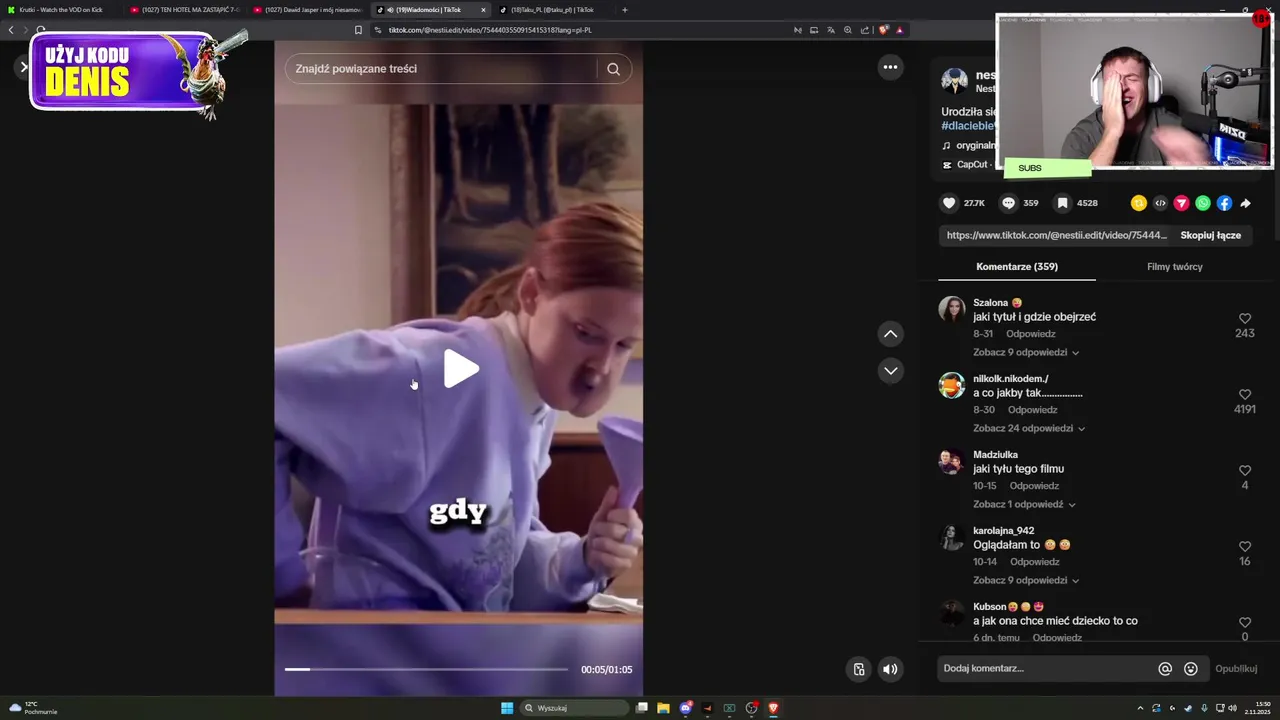The width and height of the screenshot is (1280, 720).
Task: Bookmark page using address bar bookmark icon
Action: pyautogui.click(x=358, y=30)
